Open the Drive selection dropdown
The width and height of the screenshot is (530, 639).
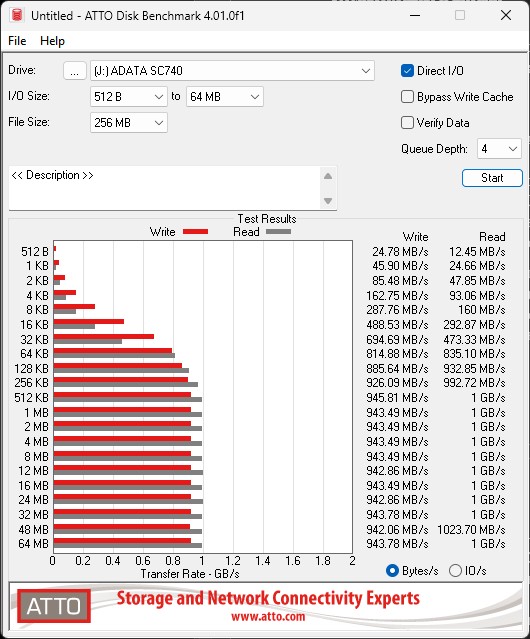(x=232, y=71)
